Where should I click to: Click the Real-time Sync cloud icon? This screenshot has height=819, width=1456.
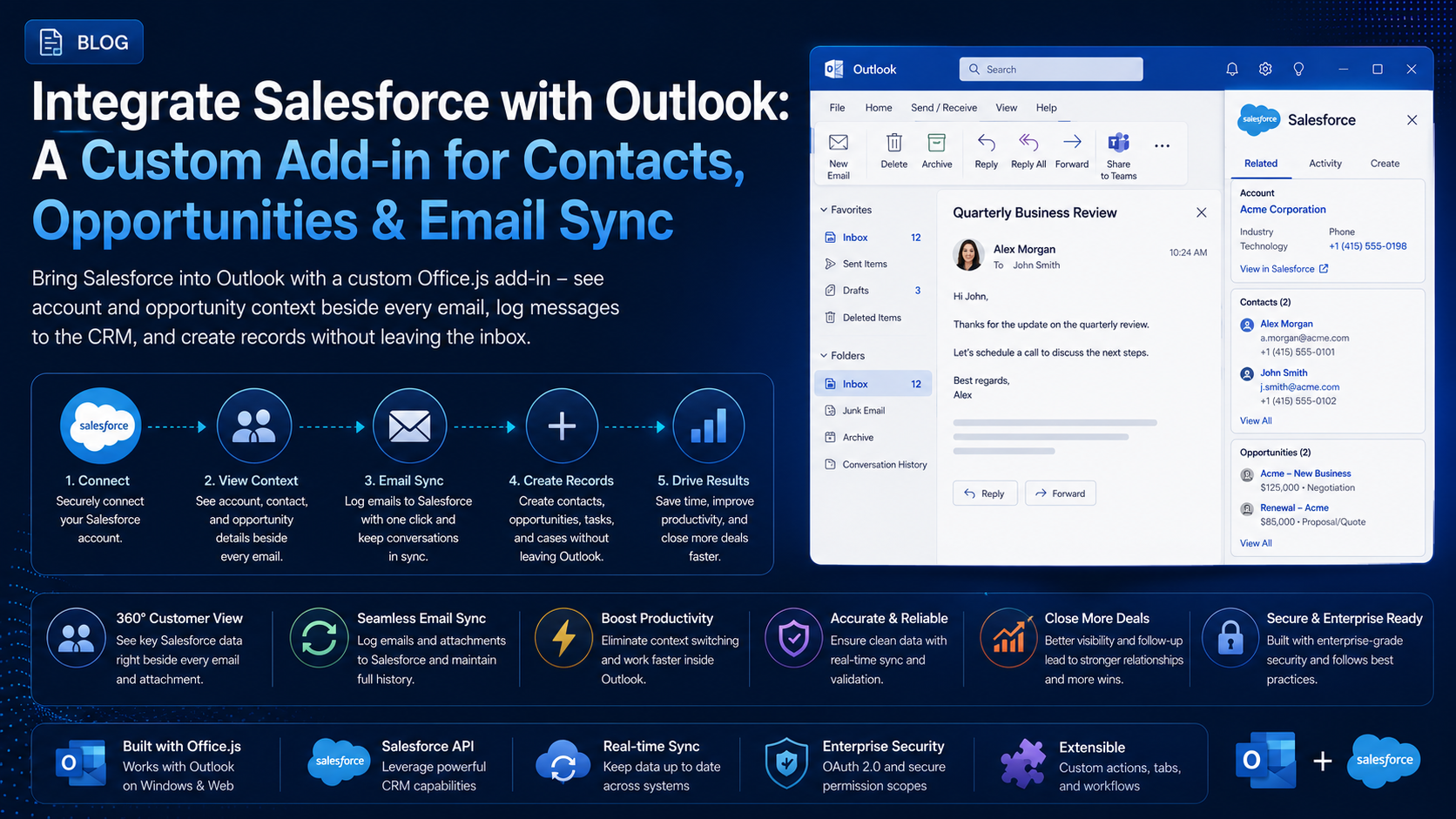pyautogui.click(x=563, y=763)
